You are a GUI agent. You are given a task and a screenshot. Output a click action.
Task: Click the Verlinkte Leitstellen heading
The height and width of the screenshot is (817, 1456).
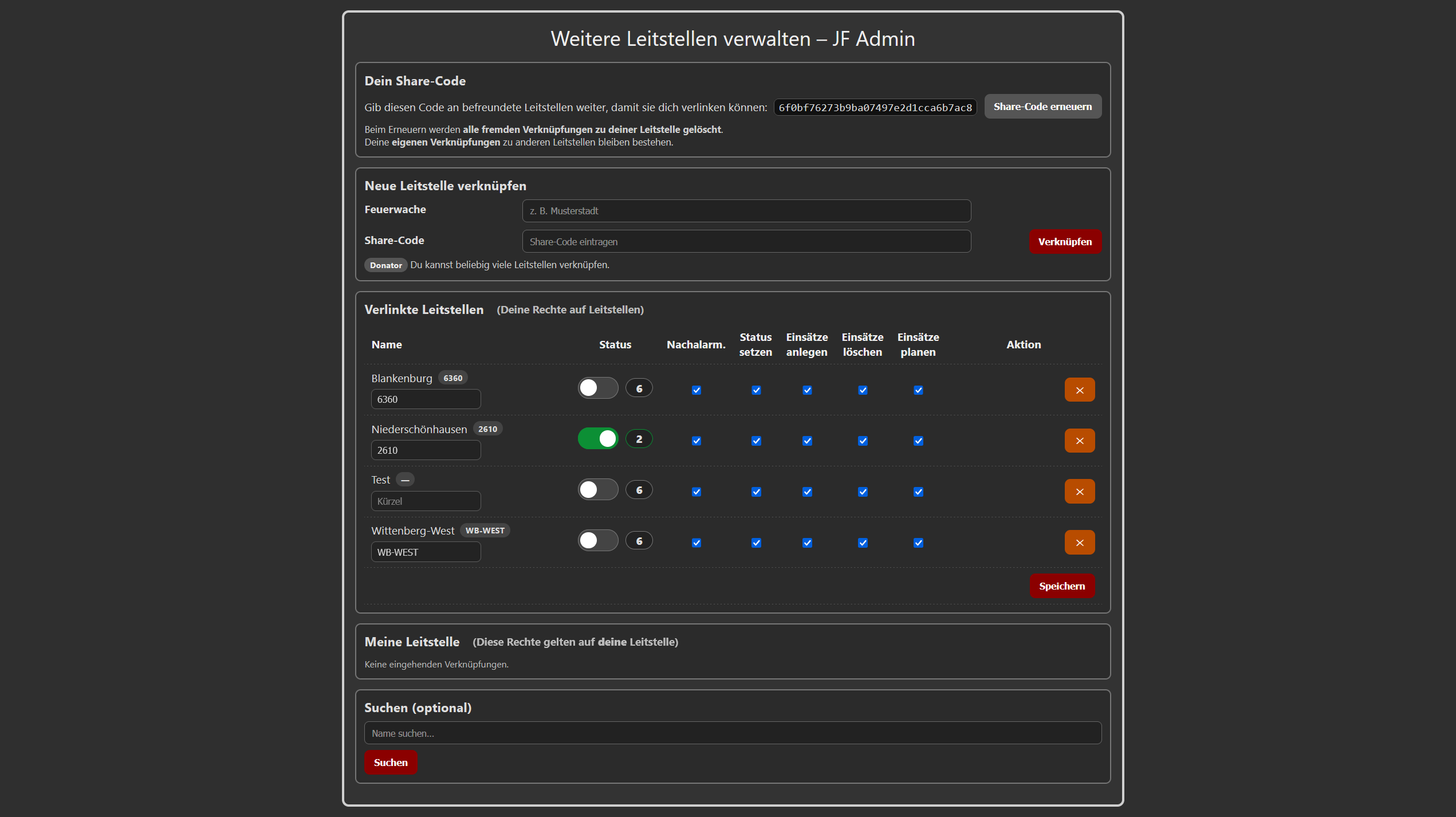coord(424,309)
